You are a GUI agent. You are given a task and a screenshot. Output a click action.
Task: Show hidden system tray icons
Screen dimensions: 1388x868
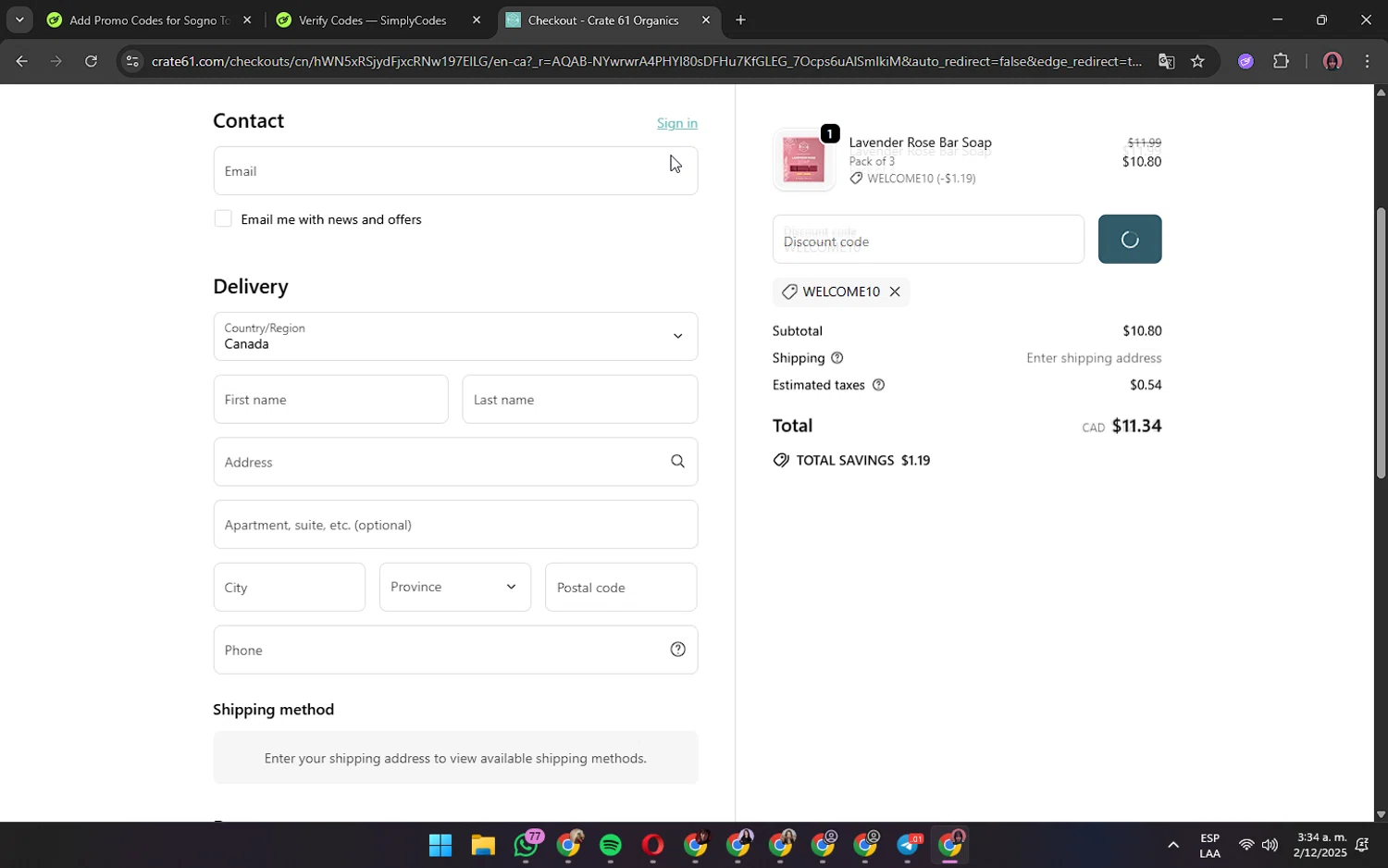coord(1172,845)
